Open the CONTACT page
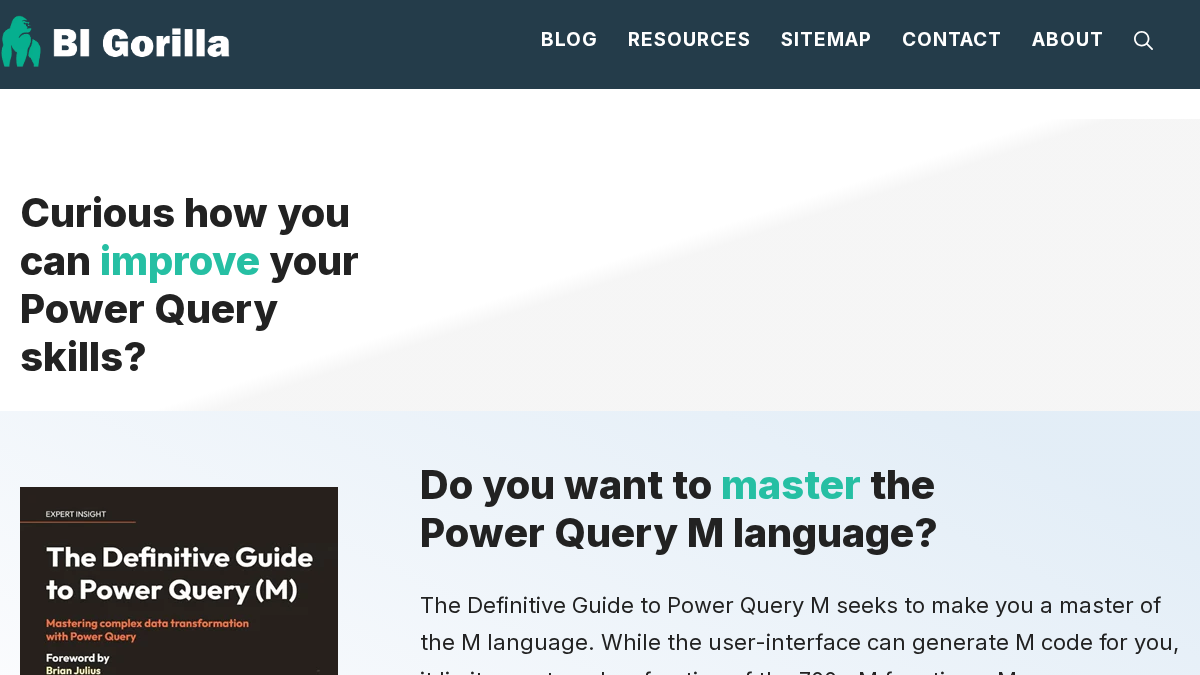The height and width of the screenshot is (675, 1200). 951,39
